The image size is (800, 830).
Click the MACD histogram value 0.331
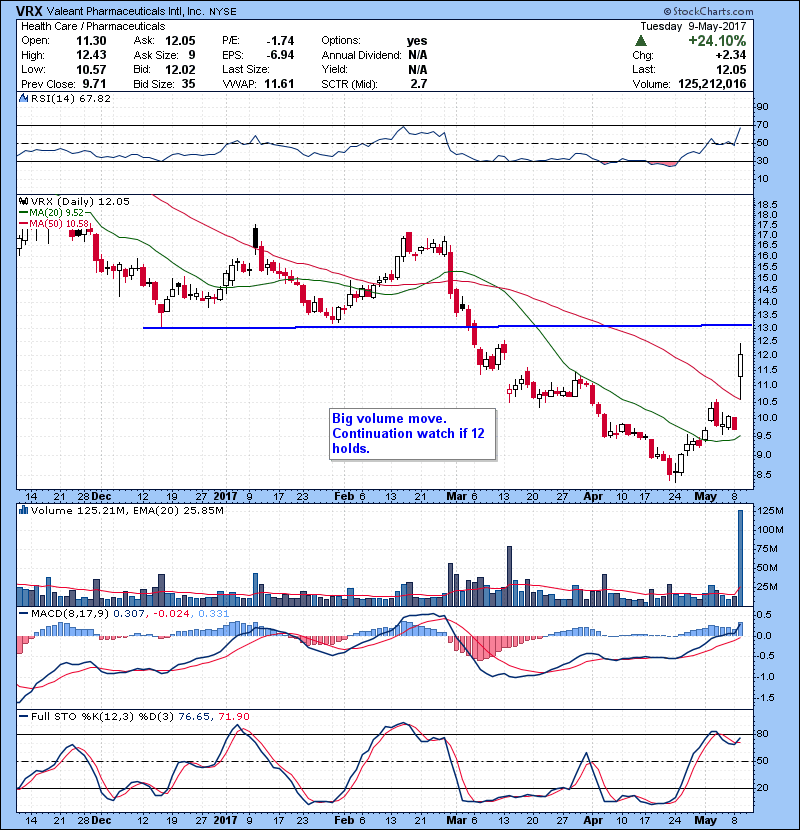pos(214,613)
